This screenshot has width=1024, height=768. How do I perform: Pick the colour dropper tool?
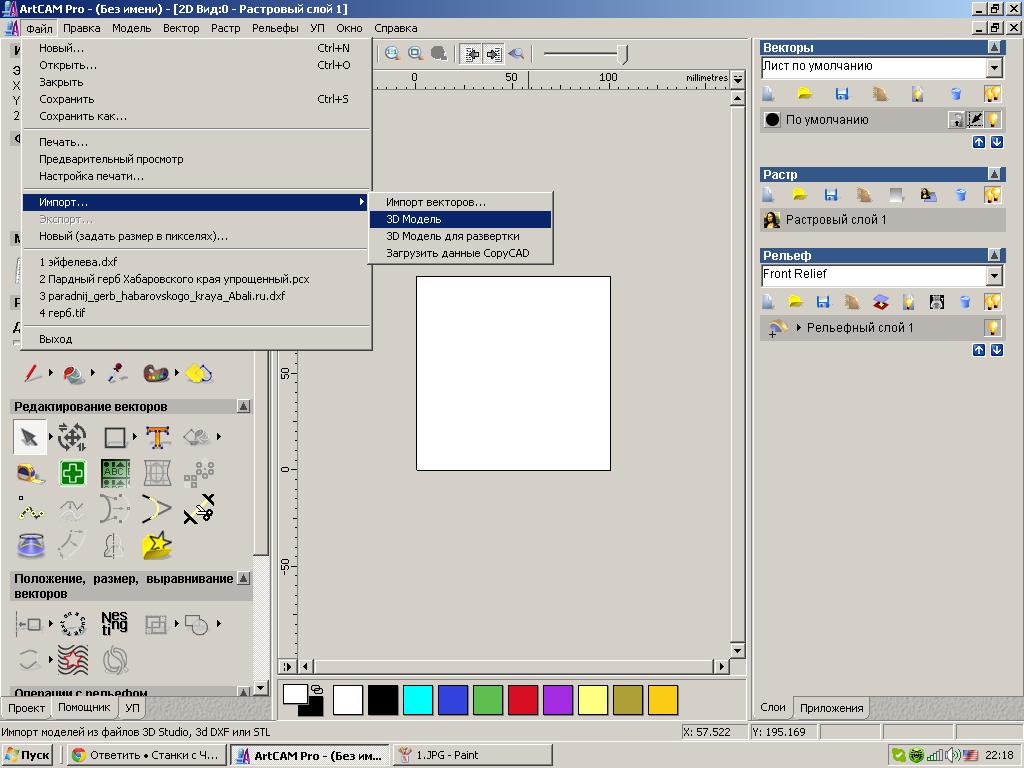[116, 373]
